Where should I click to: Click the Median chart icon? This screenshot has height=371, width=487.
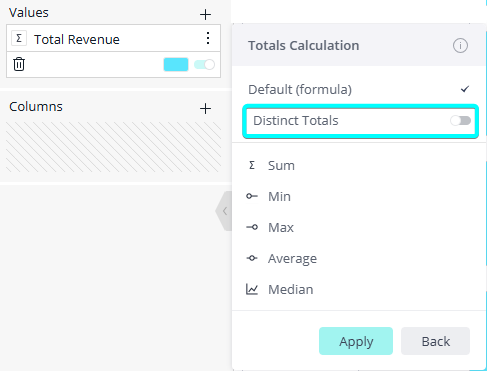(x=252, y=289)
